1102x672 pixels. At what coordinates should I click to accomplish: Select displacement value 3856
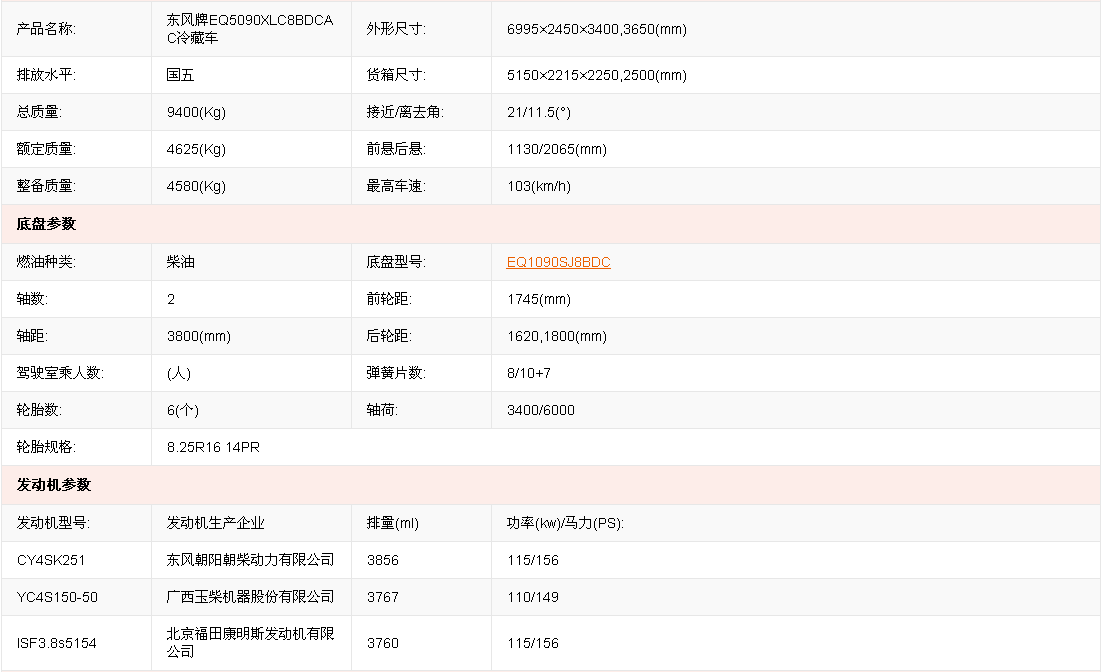pos(382,560)
